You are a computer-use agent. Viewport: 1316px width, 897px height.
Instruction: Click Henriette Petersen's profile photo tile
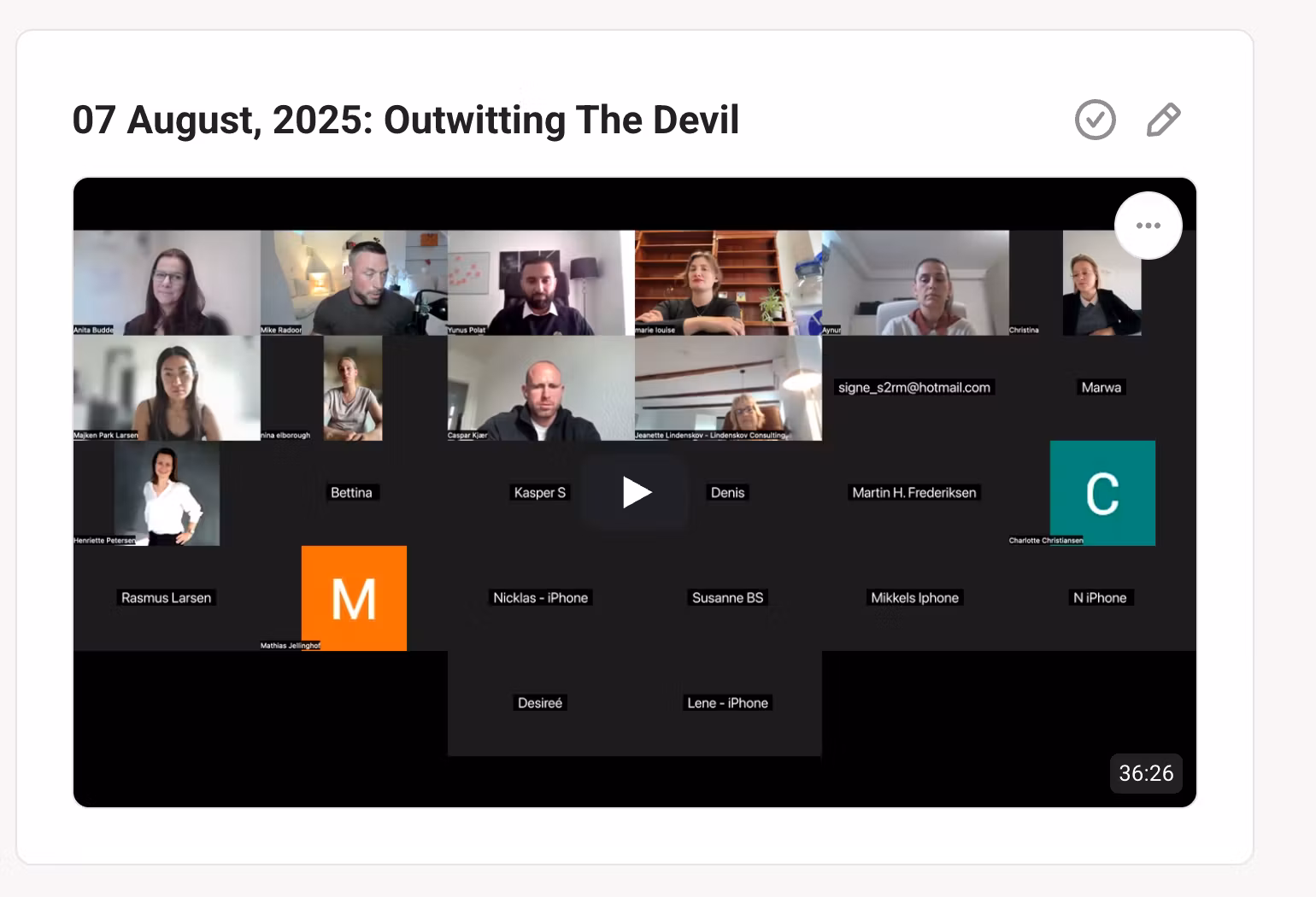click(167, 493)
